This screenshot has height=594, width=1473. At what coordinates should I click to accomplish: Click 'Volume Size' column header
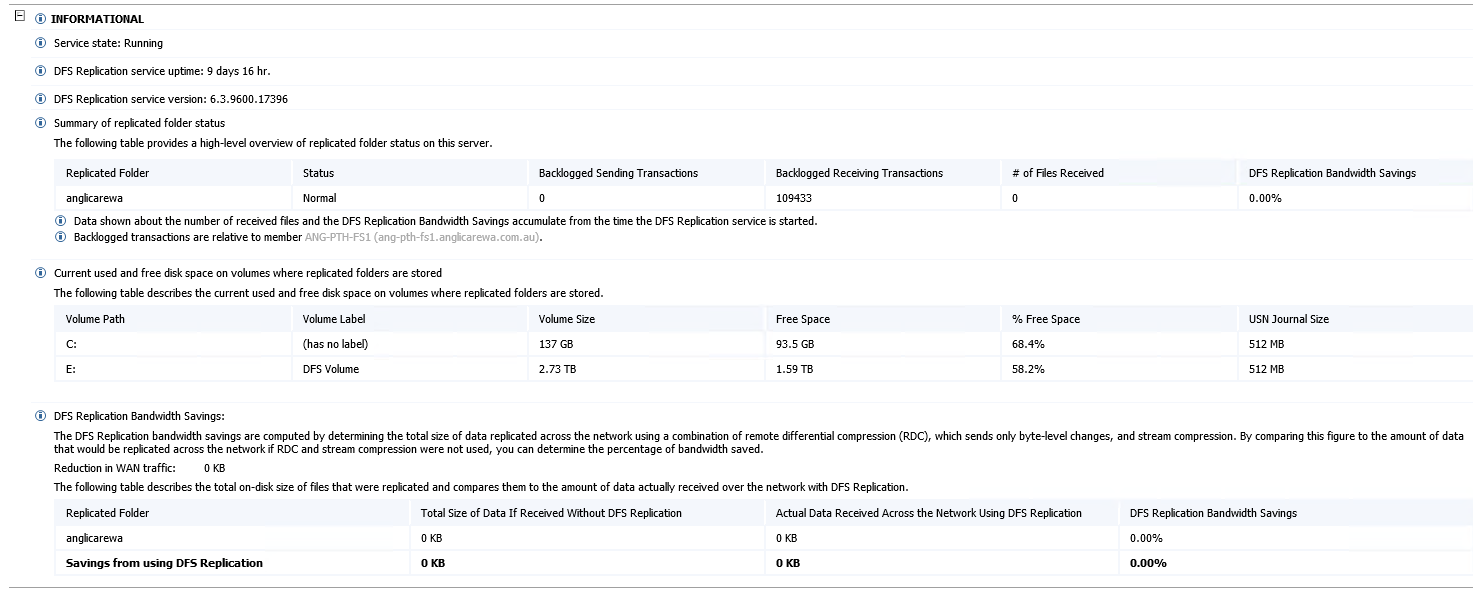567,319
